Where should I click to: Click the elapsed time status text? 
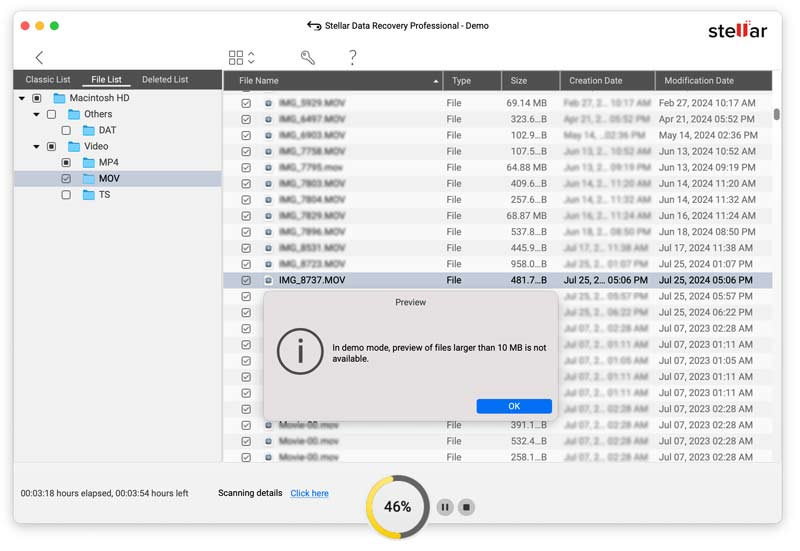click(105, 493)
